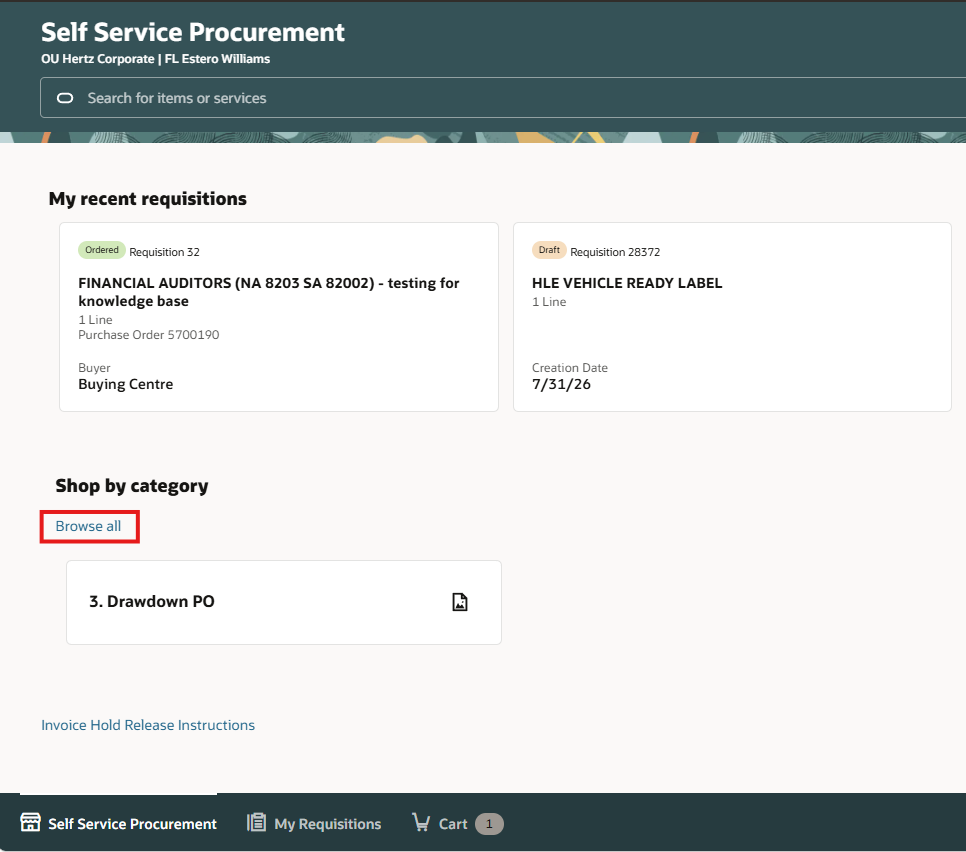Click the My Requisitions clipboard icon

[256, 822]
